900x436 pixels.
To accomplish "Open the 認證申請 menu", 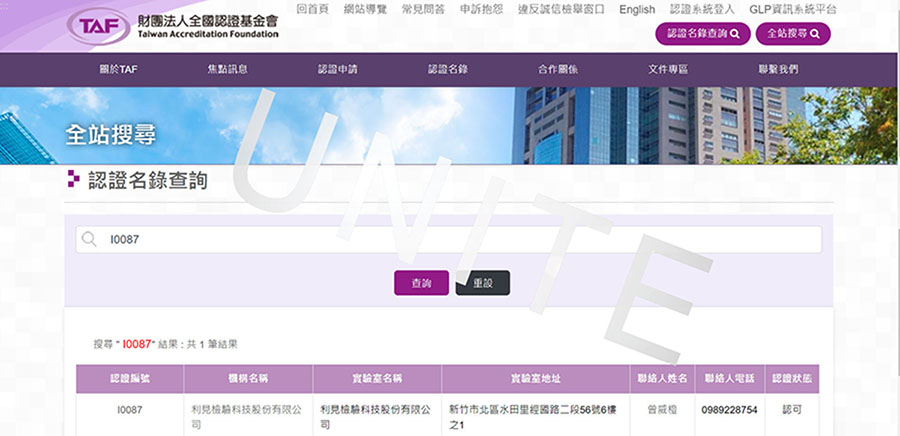I will pos(338,69).
